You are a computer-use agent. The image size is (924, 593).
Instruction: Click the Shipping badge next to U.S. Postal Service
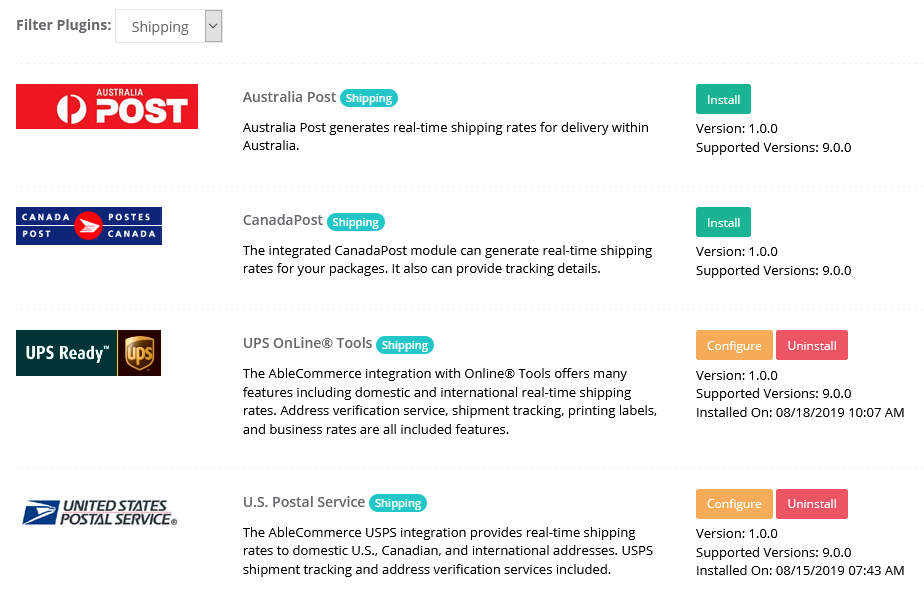coord(398,503)
